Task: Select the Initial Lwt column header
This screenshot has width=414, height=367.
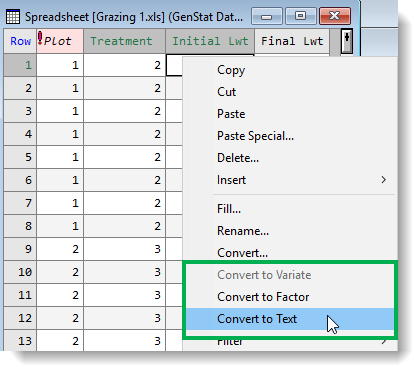Action: [x=210, y=41]
